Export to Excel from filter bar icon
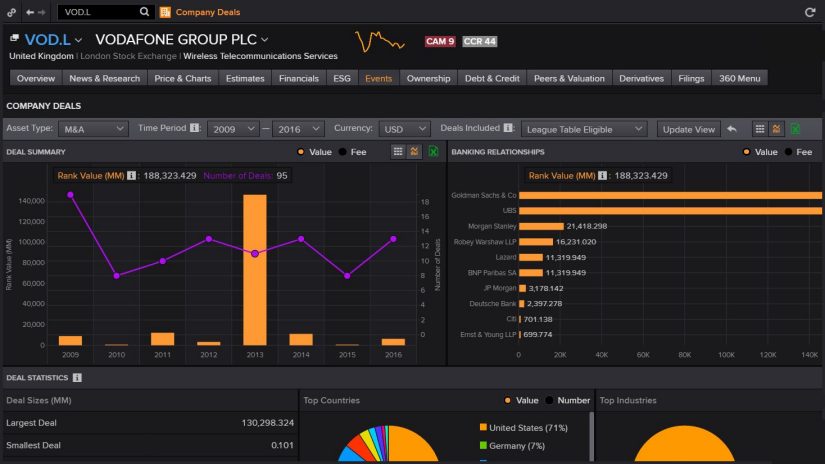 (795, 129)
